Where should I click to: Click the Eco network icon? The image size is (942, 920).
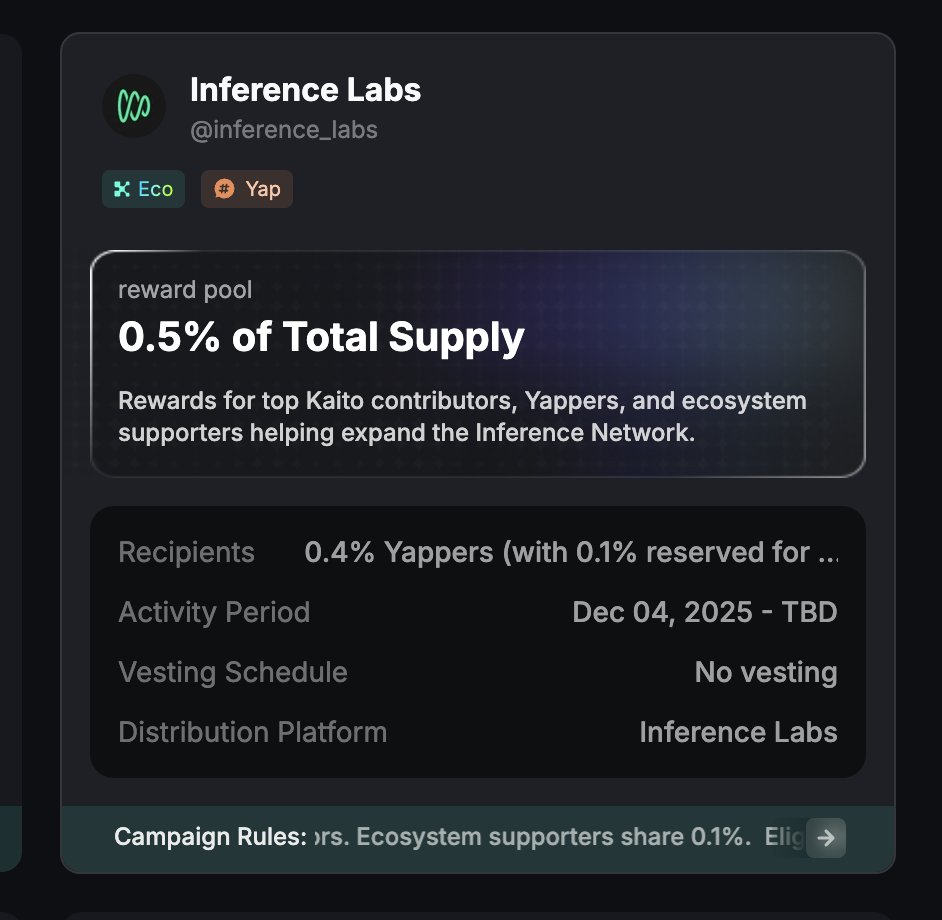[x=122, y=189]
